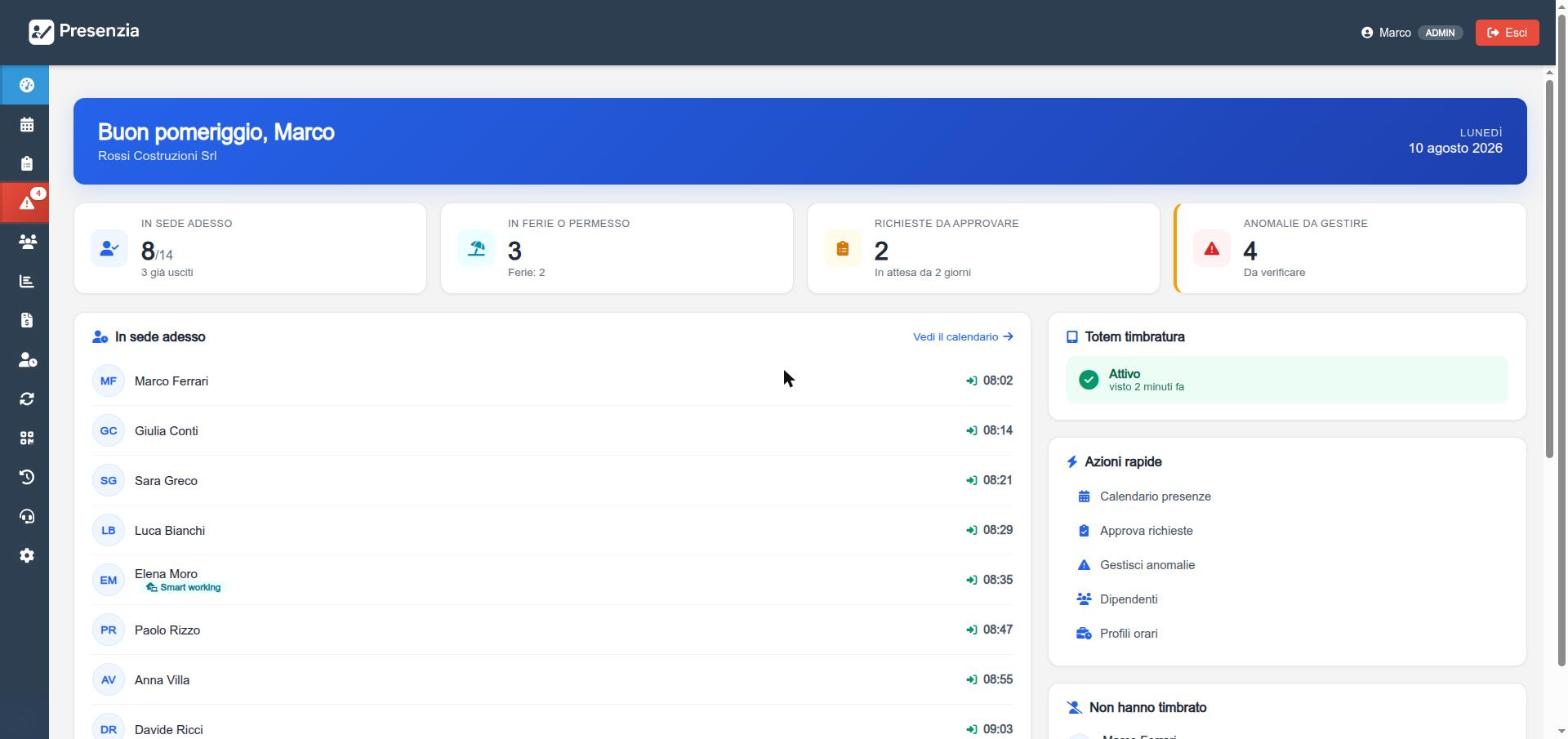Open the clipboard requests icon in sidebar
Screen dimensions: 1568x739
[26, 163]
